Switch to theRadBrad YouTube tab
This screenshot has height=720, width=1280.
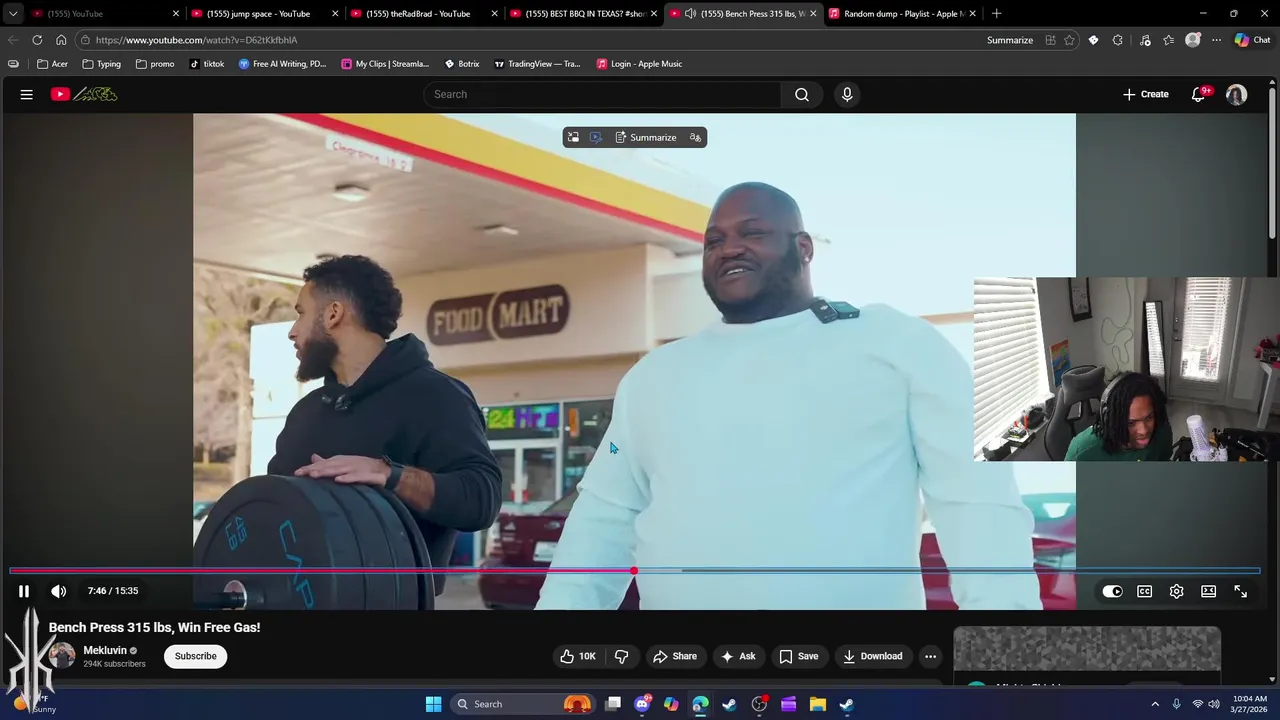418,14
